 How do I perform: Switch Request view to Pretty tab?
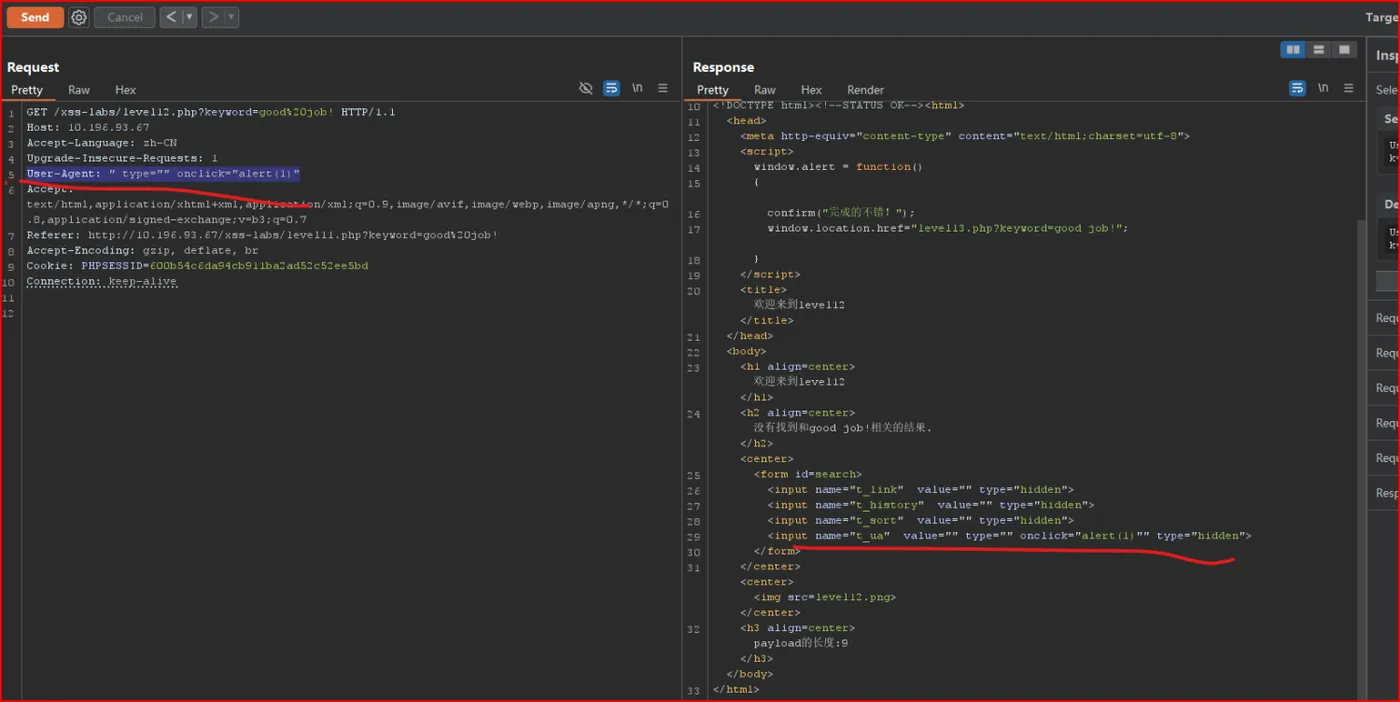click(27, 90)
